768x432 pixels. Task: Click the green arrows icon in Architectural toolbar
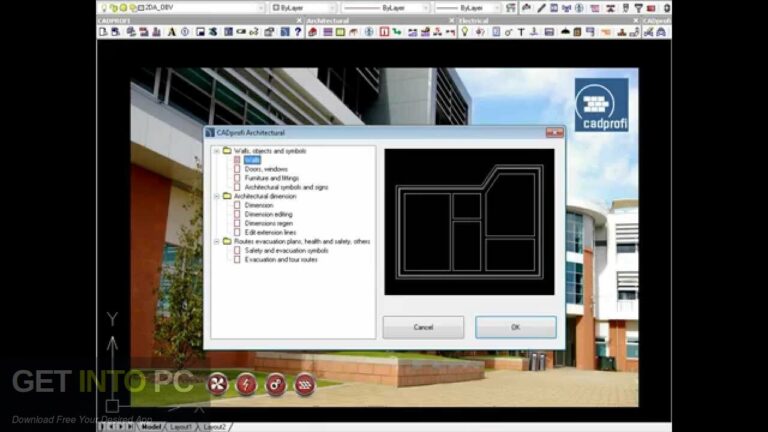pyautogui.click(x=397, y=32)
